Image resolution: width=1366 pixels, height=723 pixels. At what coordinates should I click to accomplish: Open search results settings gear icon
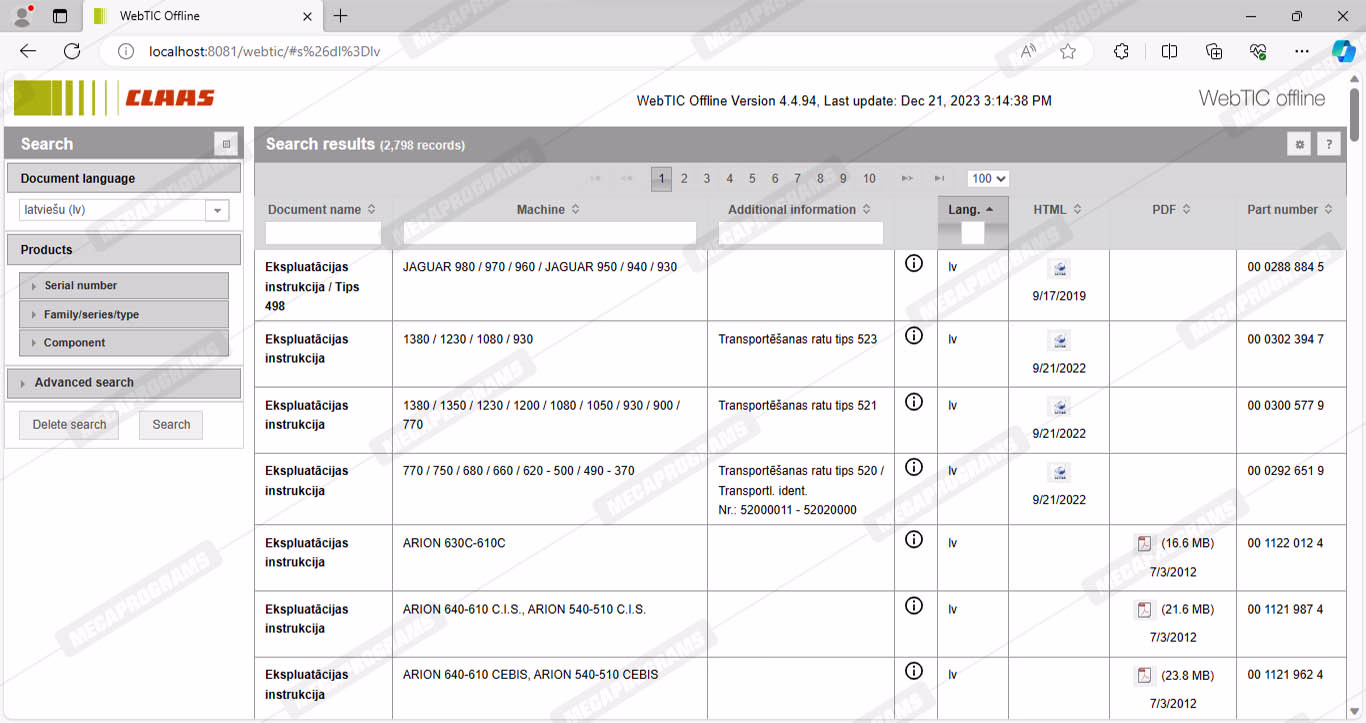pyautogui.click(x=1299, y=145)
